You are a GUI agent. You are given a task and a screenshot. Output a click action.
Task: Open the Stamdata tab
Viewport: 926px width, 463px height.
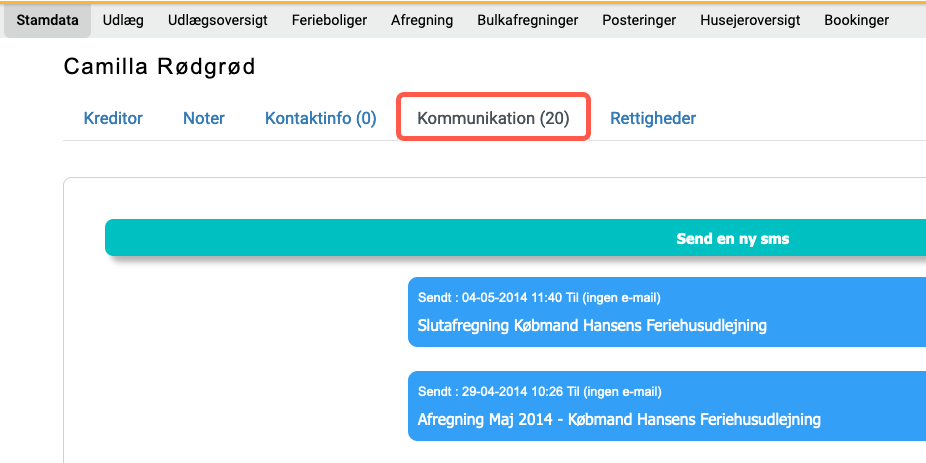(x=47, y=20)
